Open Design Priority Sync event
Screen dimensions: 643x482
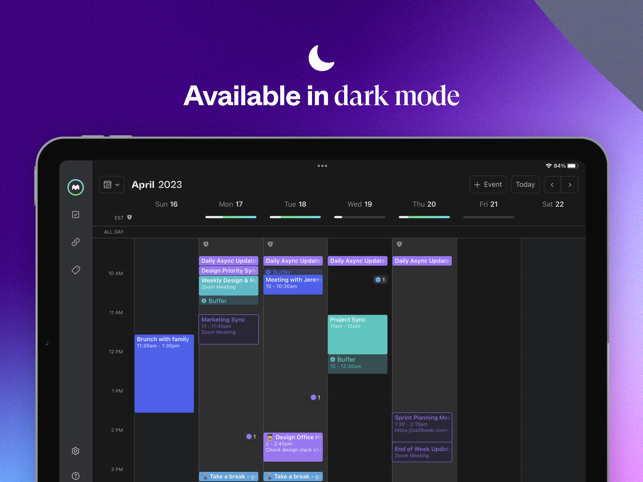228,271
